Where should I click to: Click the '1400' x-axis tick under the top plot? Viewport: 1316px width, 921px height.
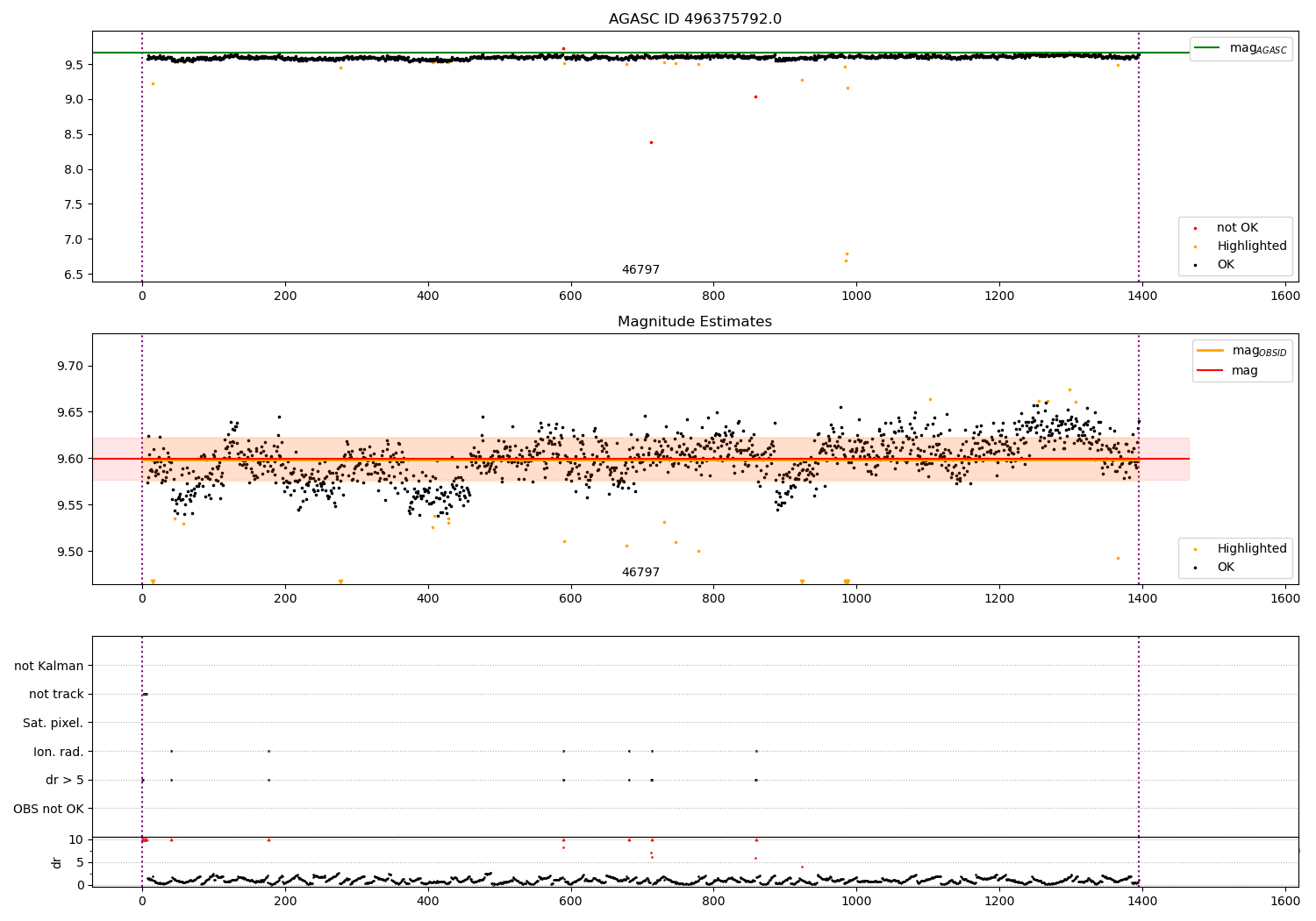[1142, 296]
